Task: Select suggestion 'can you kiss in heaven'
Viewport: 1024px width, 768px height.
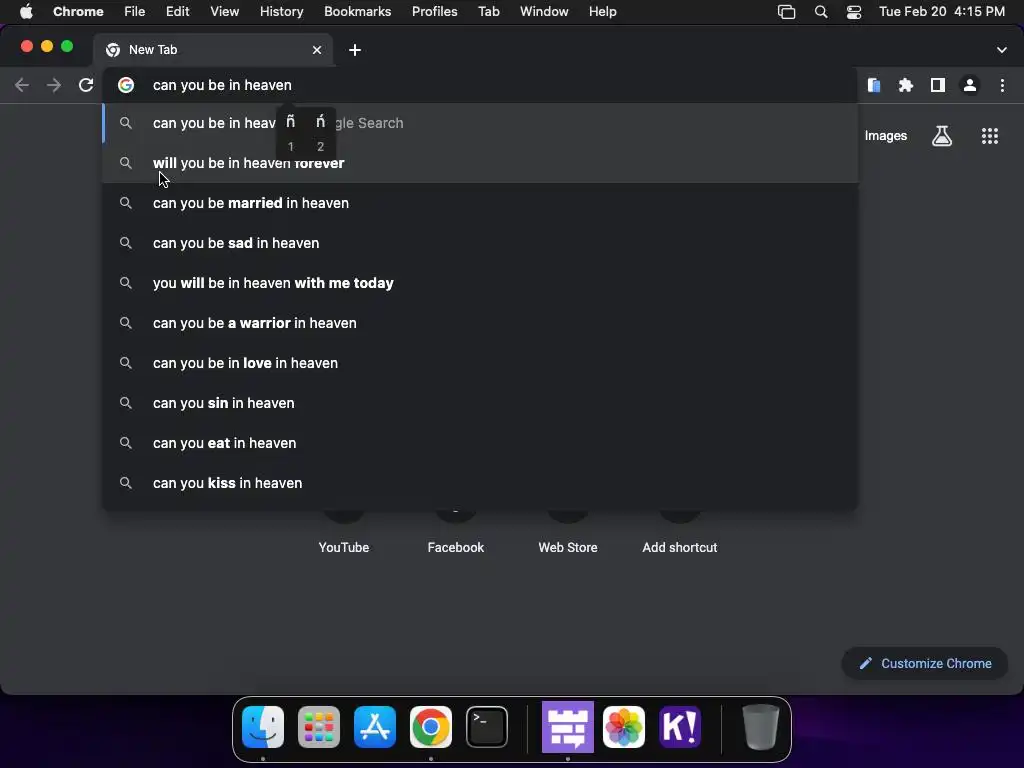Action: click(480, 483)
